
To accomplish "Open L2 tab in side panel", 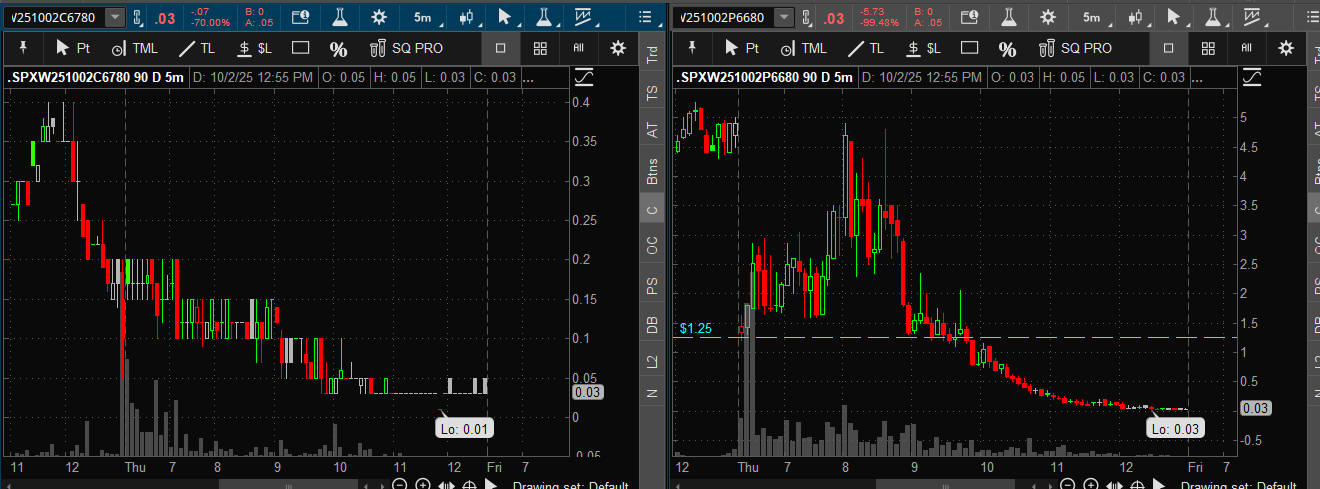I will pos(652,359).
